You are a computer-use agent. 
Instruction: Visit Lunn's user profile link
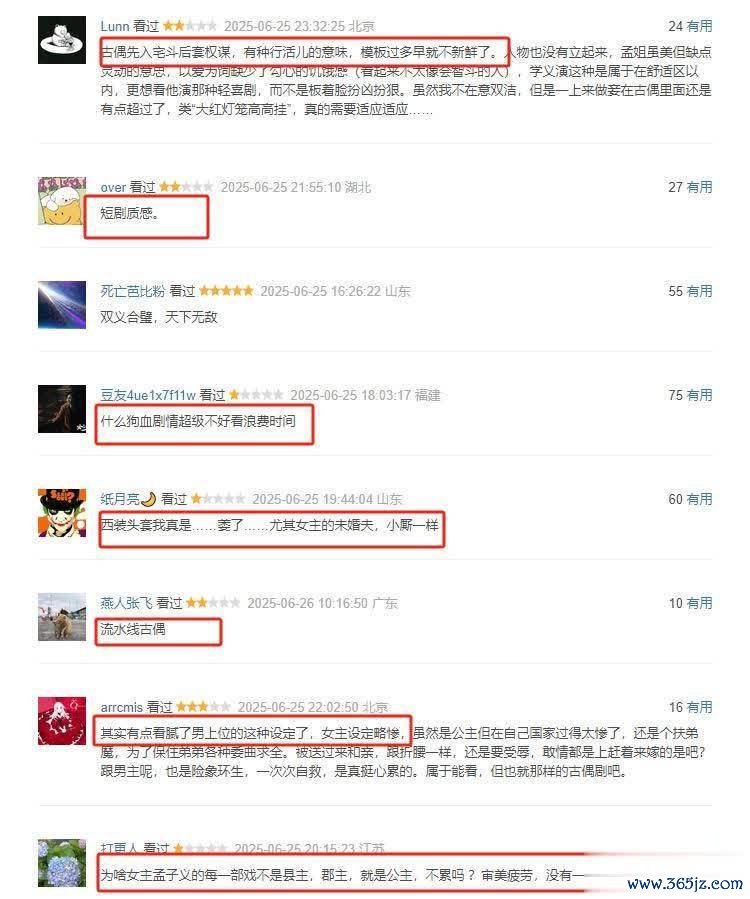[115, 26]
